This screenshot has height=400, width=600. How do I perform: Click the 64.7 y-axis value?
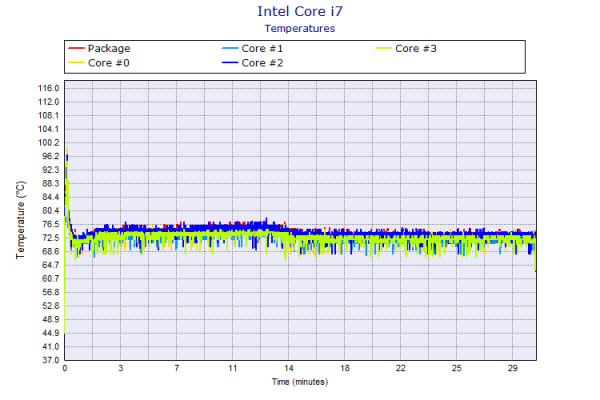click(x=51, y=265)
